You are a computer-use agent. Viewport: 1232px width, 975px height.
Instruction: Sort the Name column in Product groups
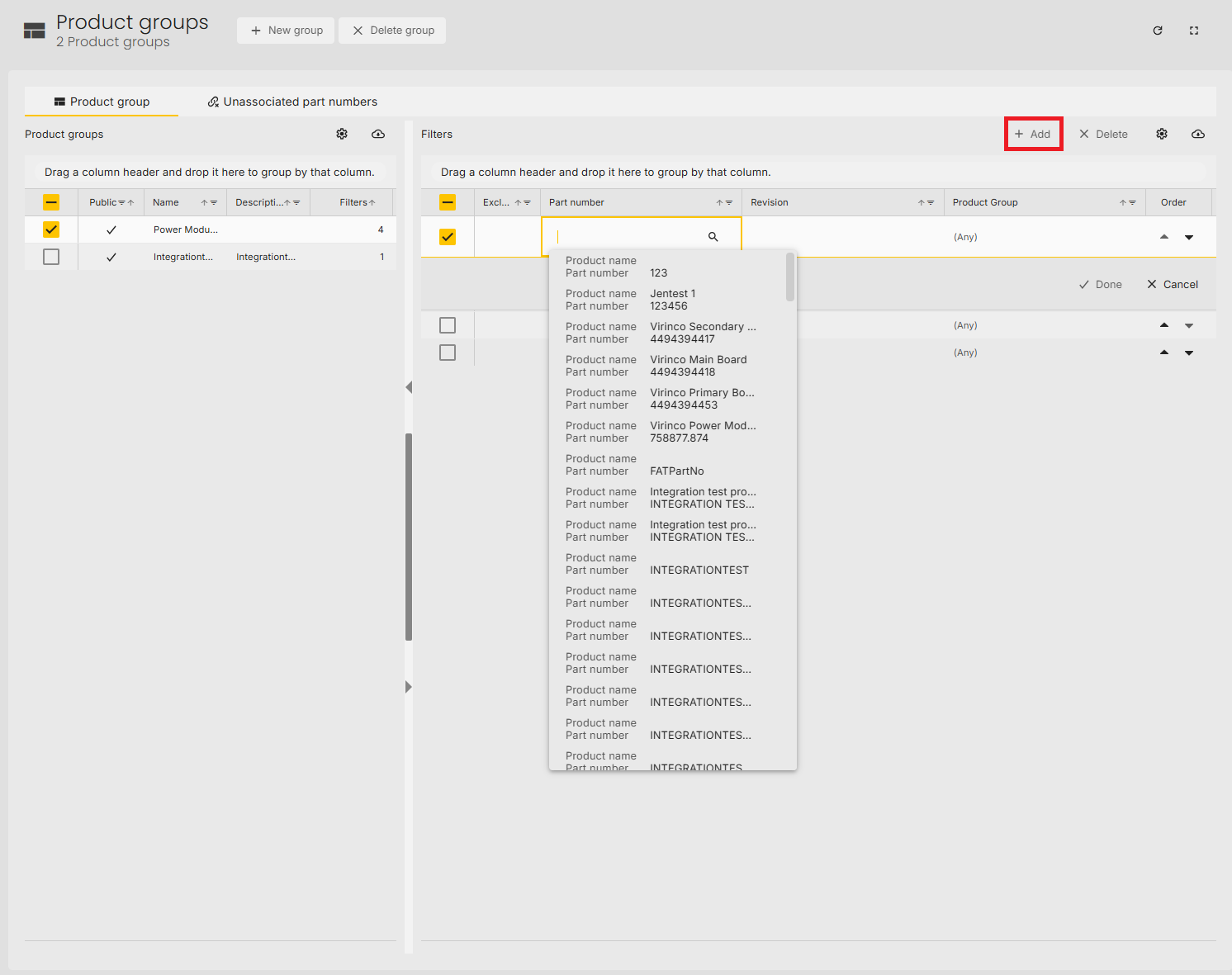[204, 202]
